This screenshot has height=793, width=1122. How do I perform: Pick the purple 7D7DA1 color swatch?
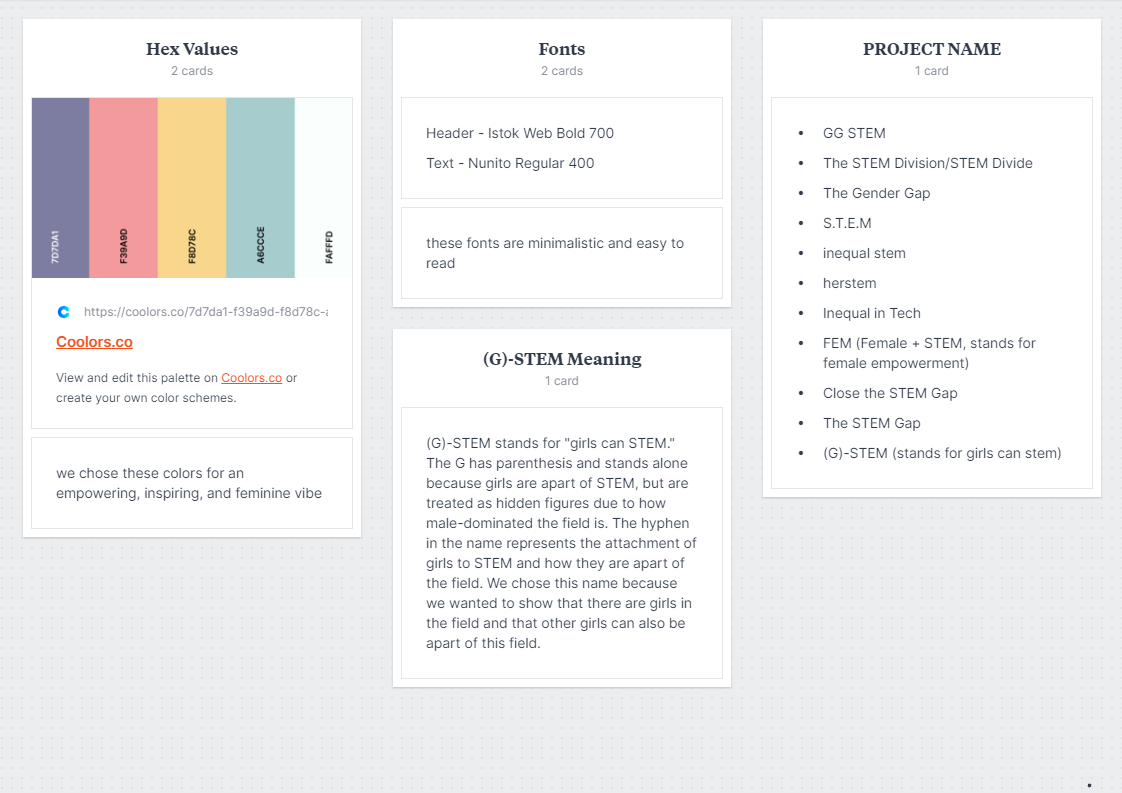[61, 188]
